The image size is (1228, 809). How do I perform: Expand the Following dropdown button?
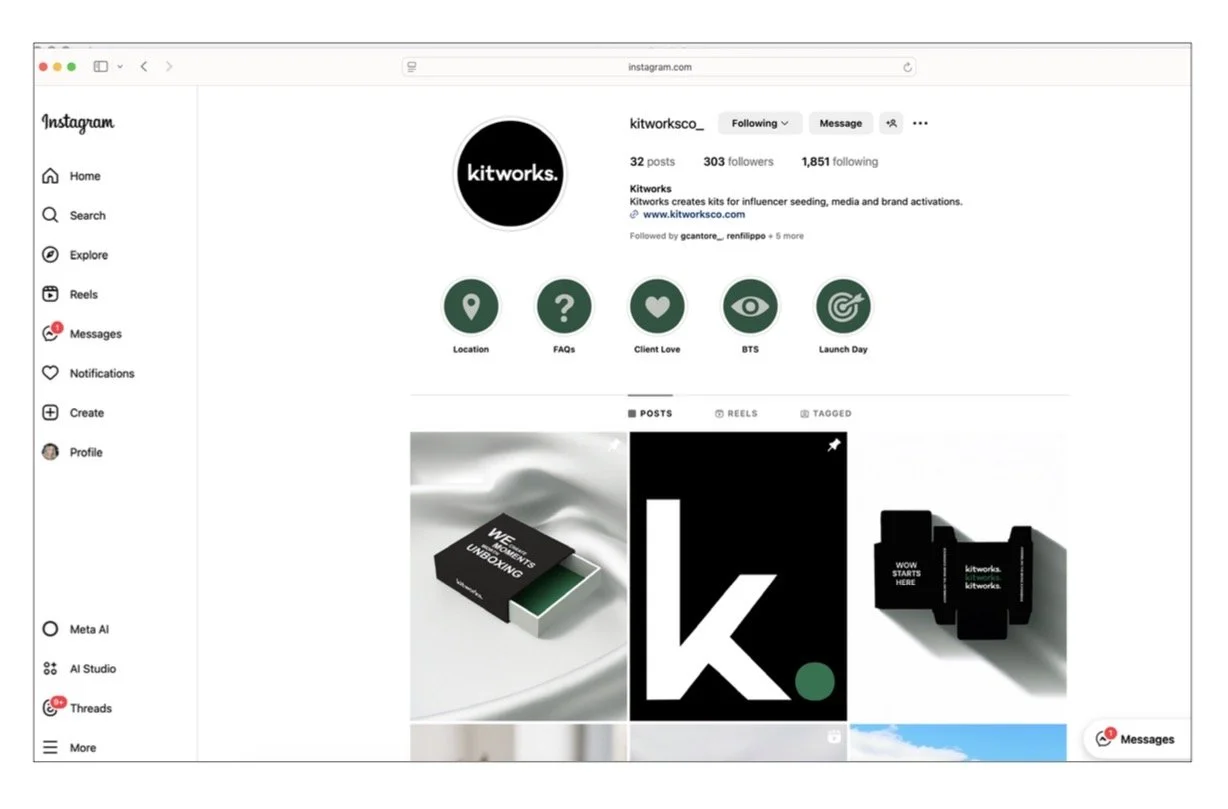click(760, 123)
